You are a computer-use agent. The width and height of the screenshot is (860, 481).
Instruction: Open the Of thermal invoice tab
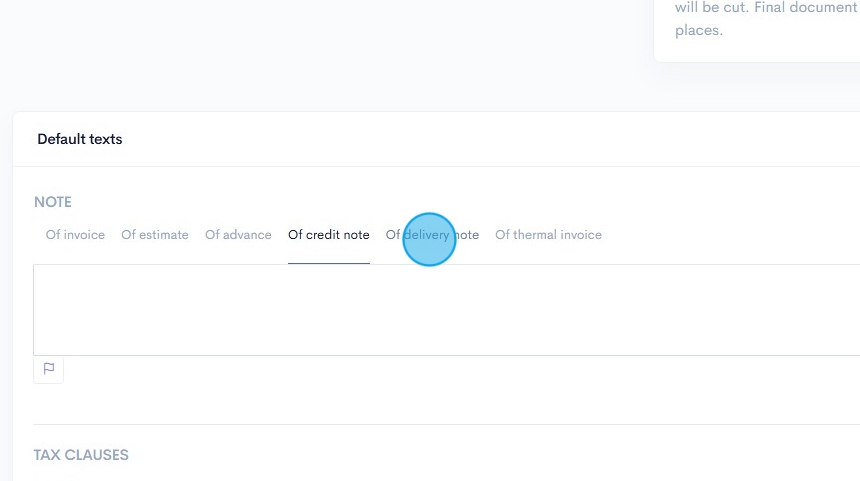pos(548,235)
